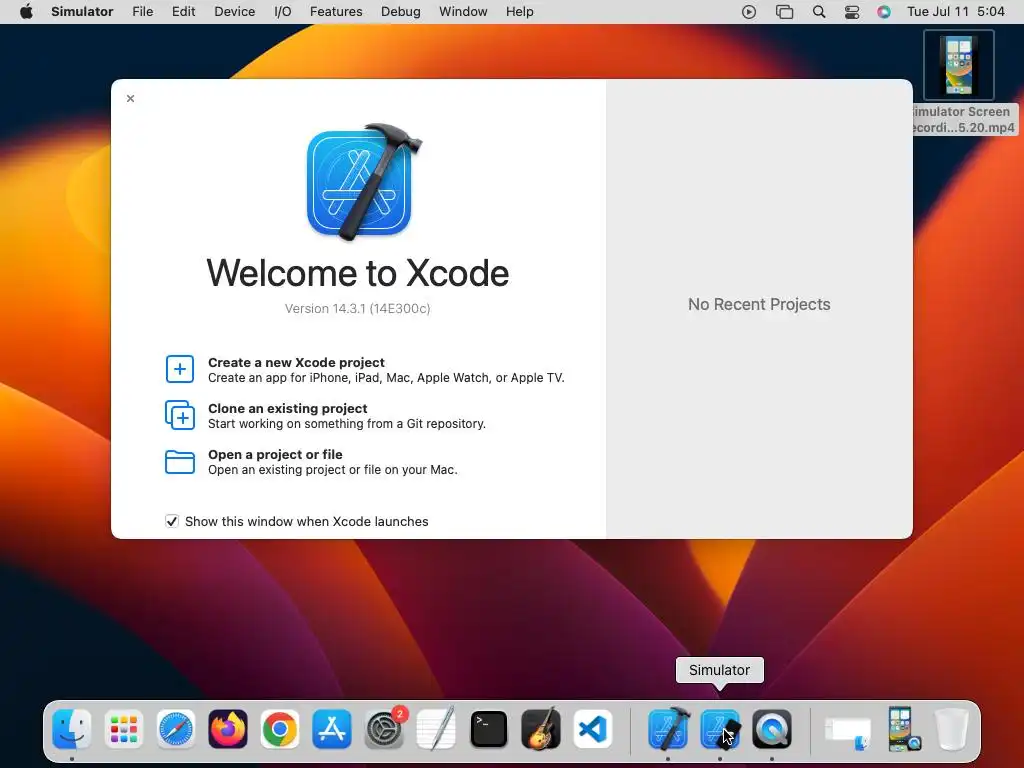Click the folder icon for opening a project
This screenshot has width=1024, height=768.
(x=180, y=462)
